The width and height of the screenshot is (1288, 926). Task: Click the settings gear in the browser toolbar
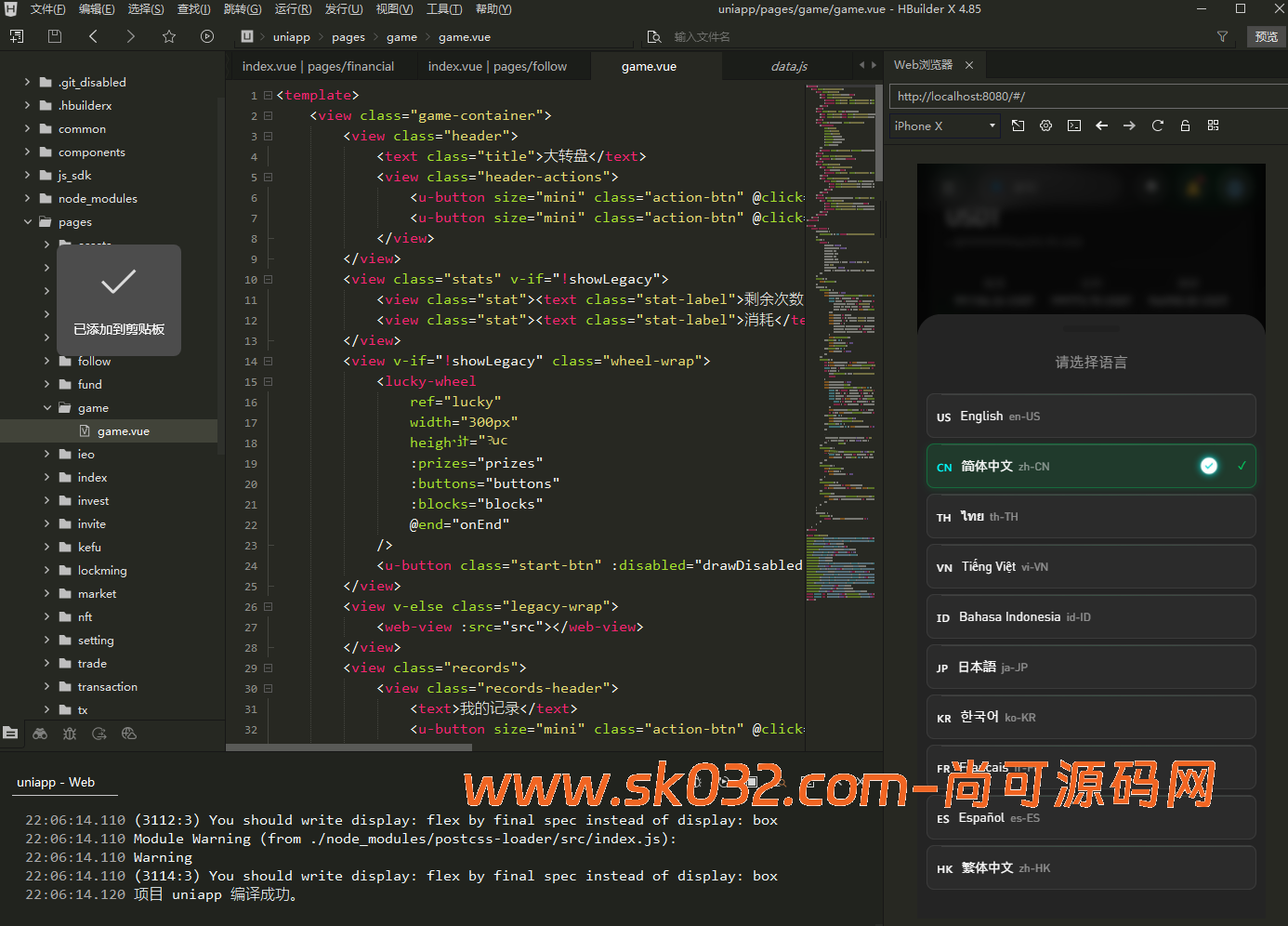tap(1045, 126)
